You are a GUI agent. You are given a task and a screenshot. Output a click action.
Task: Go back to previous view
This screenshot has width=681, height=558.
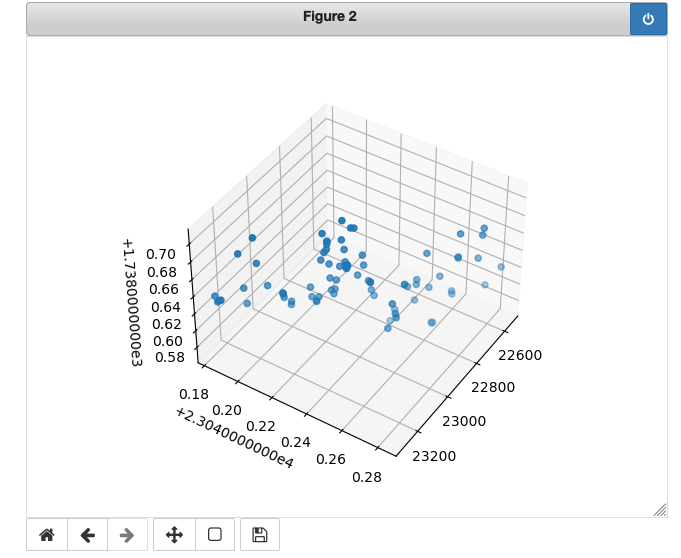pos(87,535)
